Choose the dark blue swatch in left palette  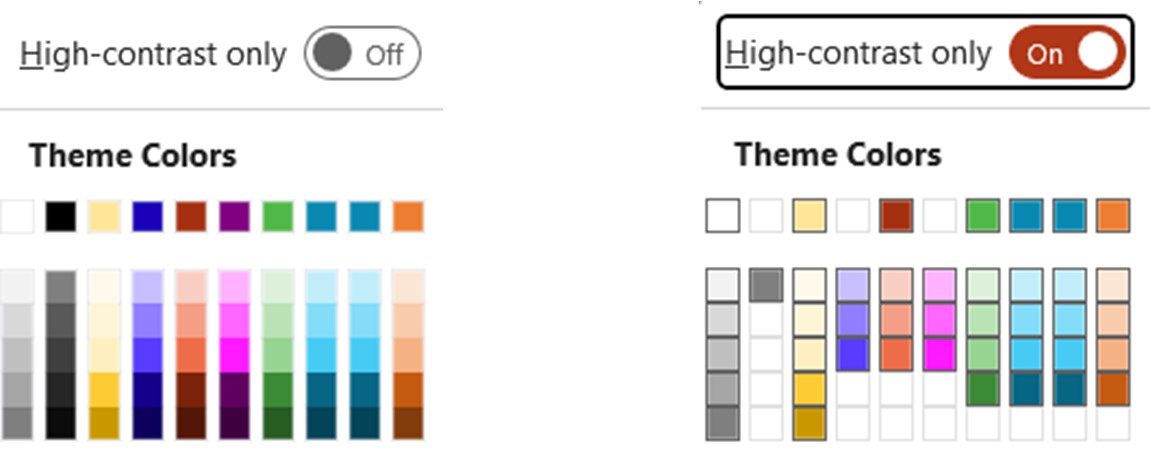click(148, 217)
